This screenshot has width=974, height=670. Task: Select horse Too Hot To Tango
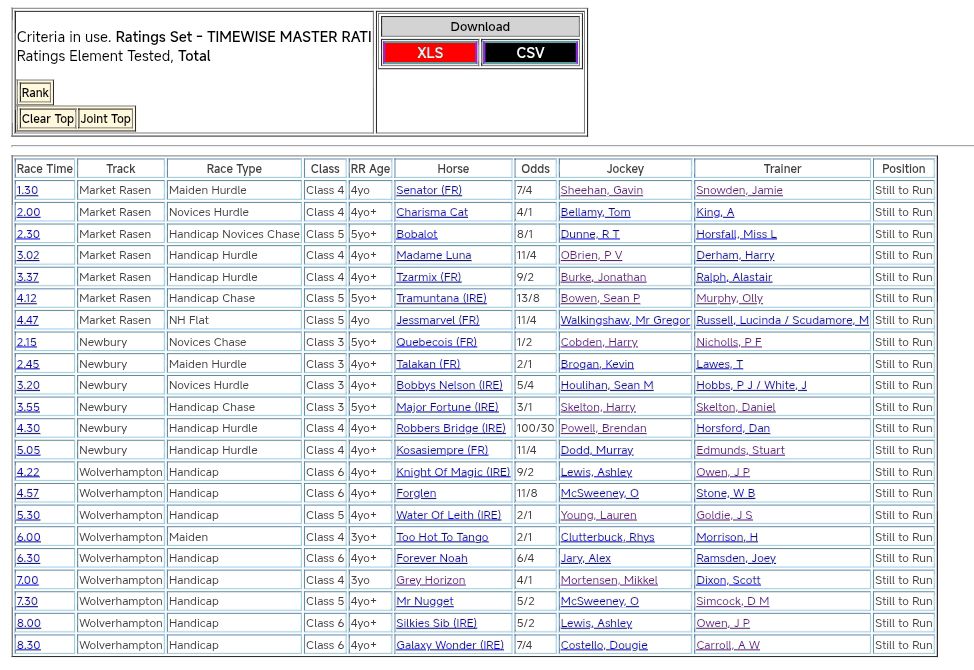click(442, 537)
